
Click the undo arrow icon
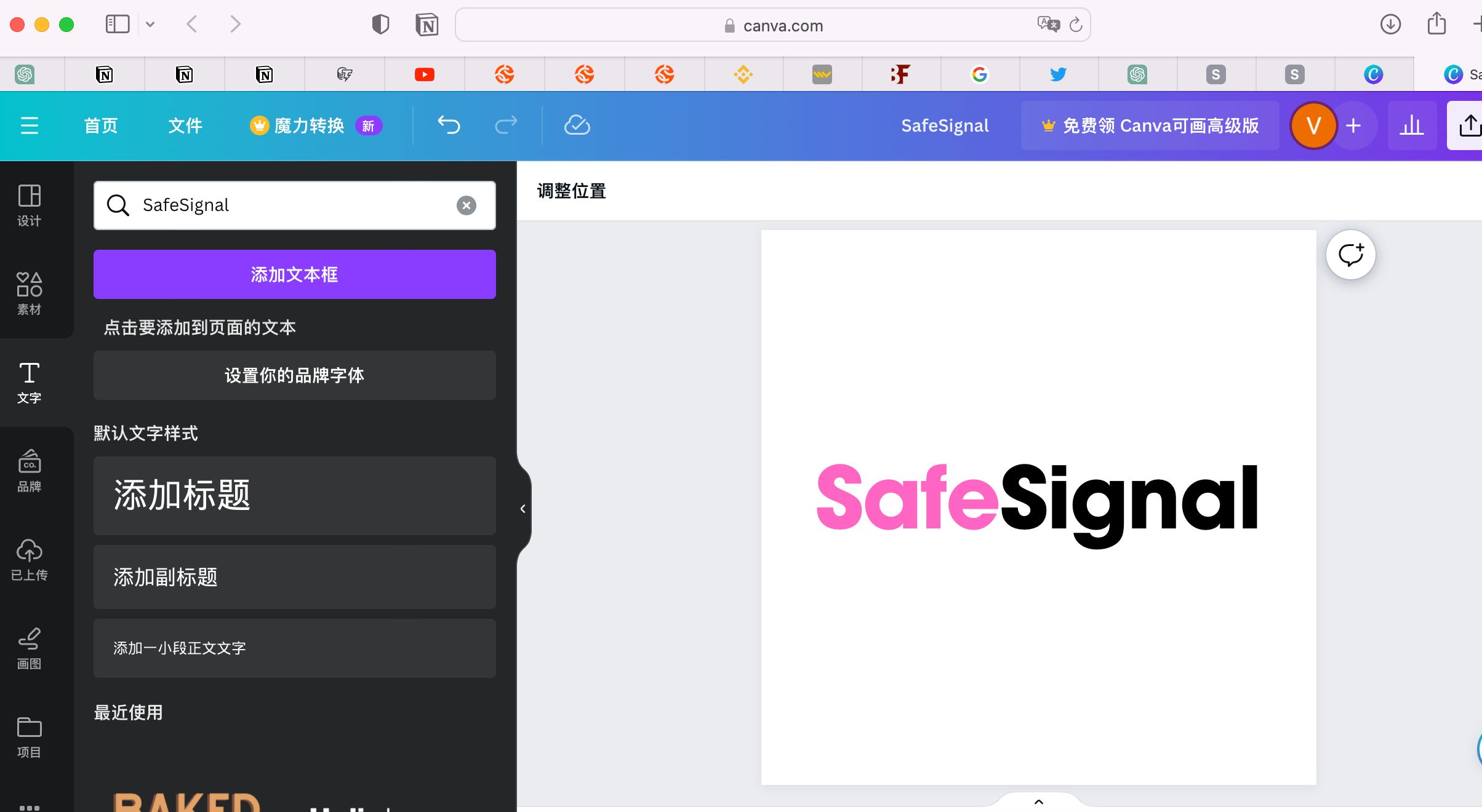[449, 125]
